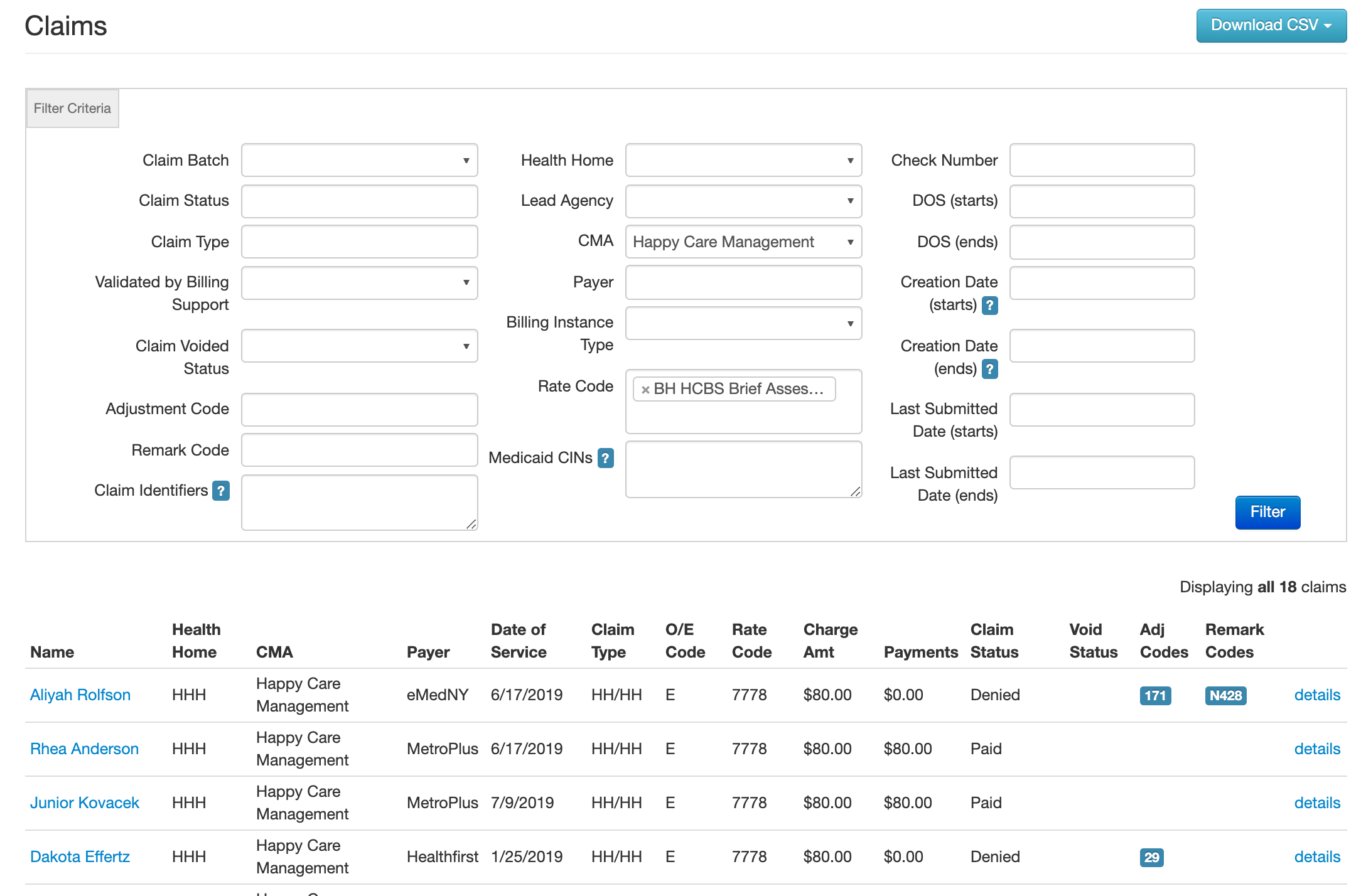Open the Billing Instance Type dropdown
The image size is (1361, 896).
pyautogui.click(x=743, y=324)
